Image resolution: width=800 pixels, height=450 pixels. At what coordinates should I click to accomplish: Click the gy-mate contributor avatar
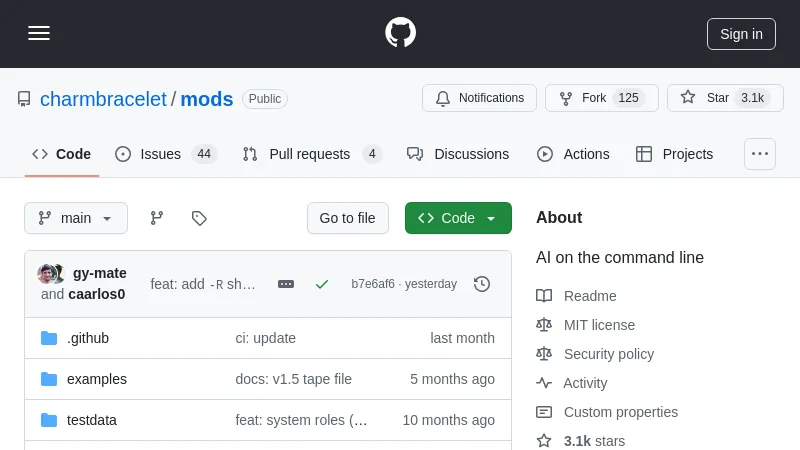tap(47, 274)
